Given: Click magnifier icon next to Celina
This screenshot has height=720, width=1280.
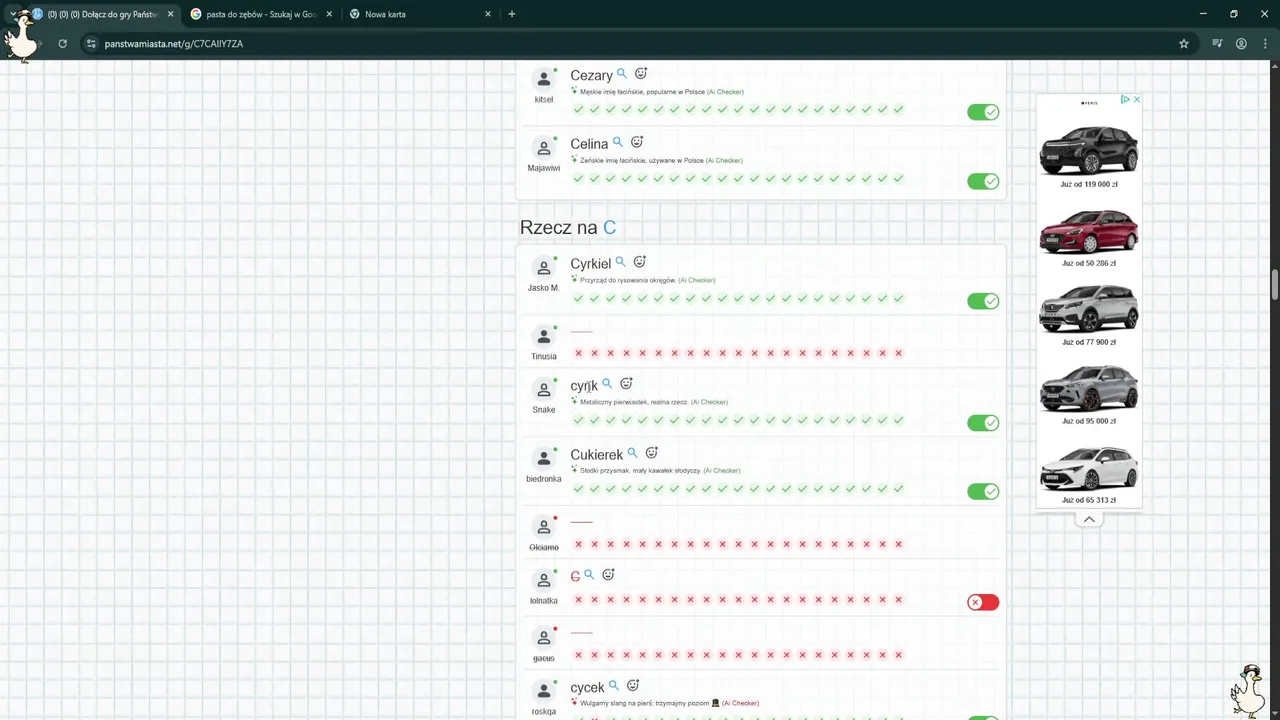Looking at the screenshot, I should click(618, 143).
